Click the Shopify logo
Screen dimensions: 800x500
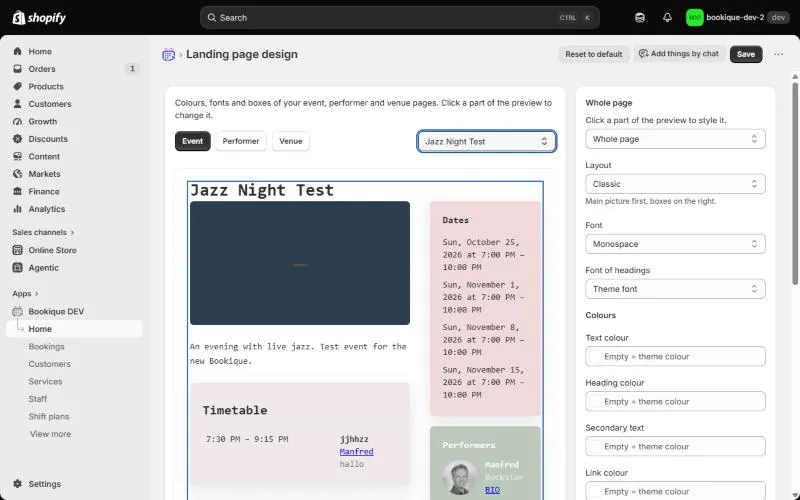click(39, 18)
